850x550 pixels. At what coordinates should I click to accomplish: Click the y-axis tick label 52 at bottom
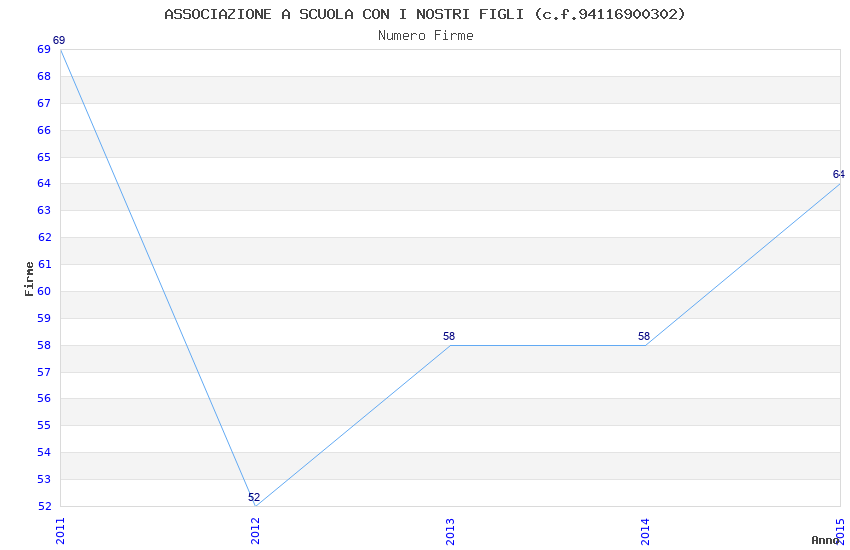pos(44,506)
